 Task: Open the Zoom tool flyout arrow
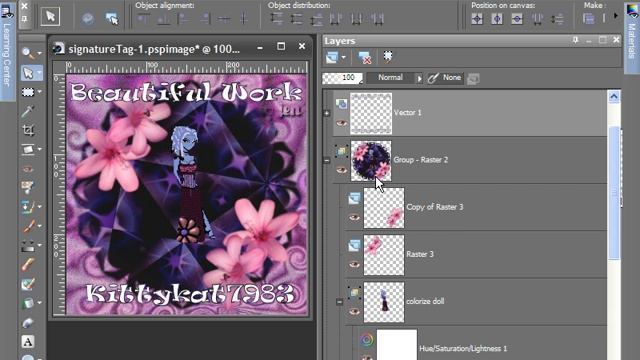[x=40, y=53]
